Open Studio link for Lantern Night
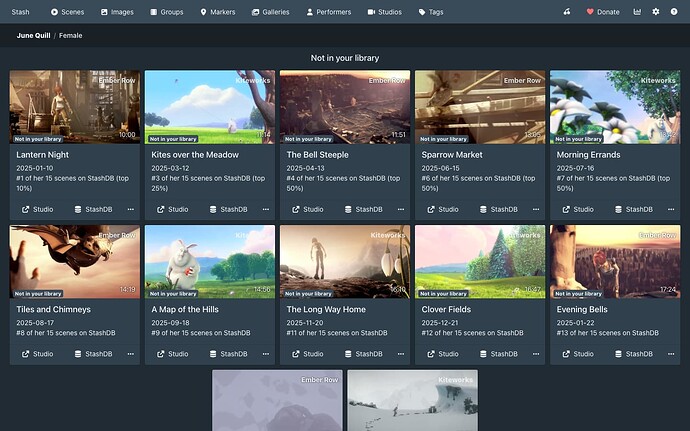Image resolution: width=690 pixels, height=431 pixels. [37, 210]
